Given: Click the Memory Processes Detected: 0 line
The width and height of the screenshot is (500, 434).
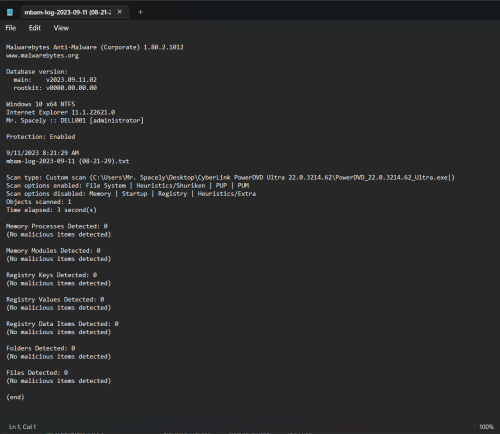Looking at the screenshot, I should [x=57, y=226].
